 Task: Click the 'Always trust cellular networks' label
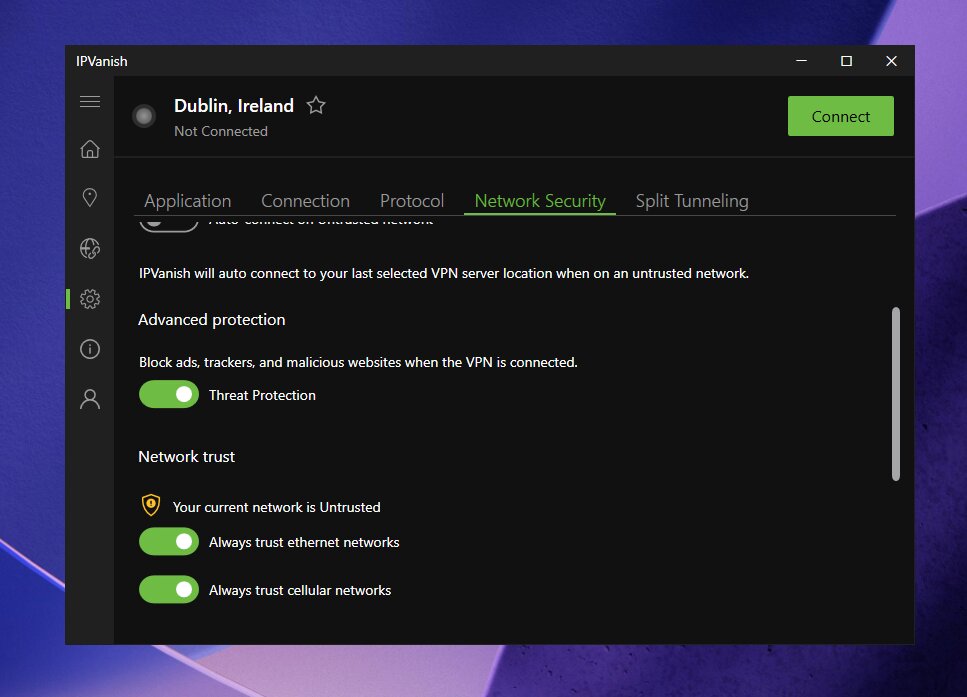coord(300,590)
